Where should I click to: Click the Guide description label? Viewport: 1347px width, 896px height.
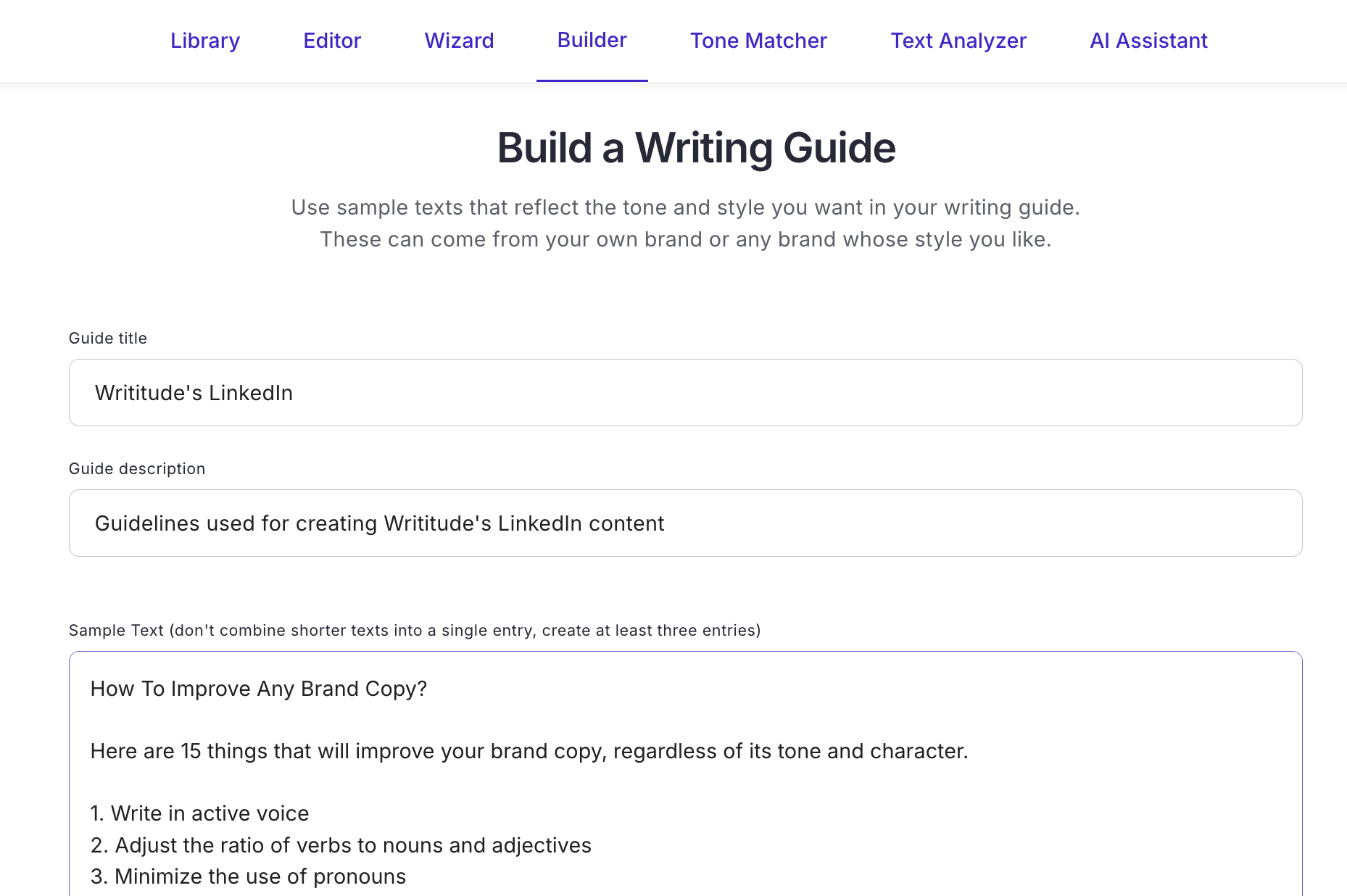click(x=137, y=469)
